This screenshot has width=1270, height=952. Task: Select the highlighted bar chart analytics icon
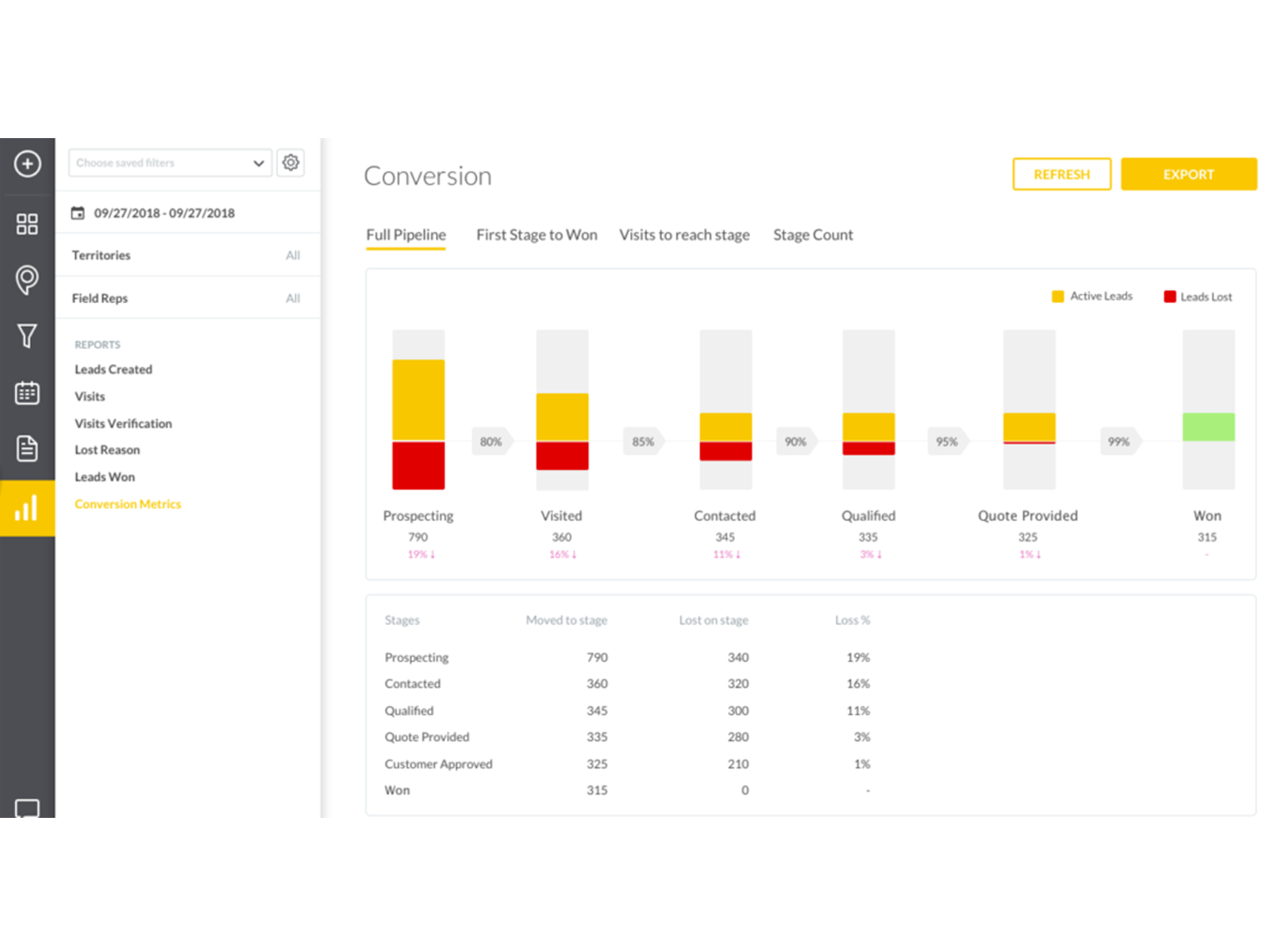coord(28,509)
